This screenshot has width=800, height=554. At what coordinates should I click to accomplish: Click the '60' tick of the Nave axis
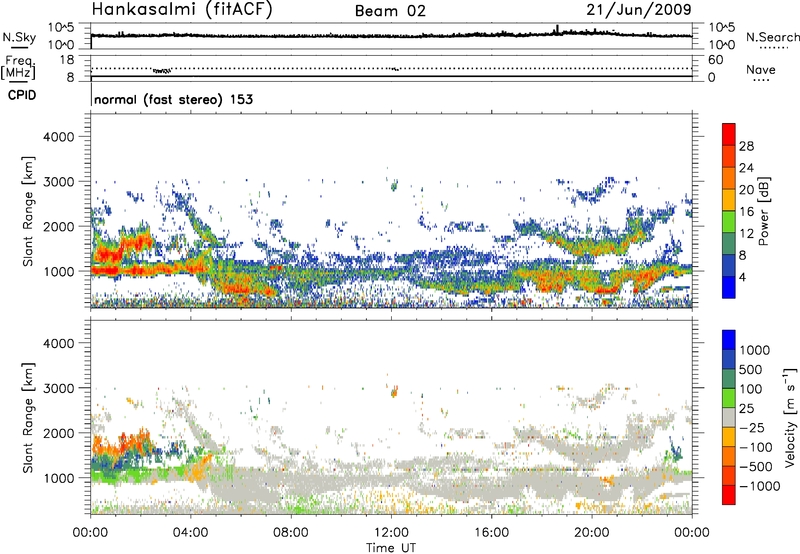(715, 60)
